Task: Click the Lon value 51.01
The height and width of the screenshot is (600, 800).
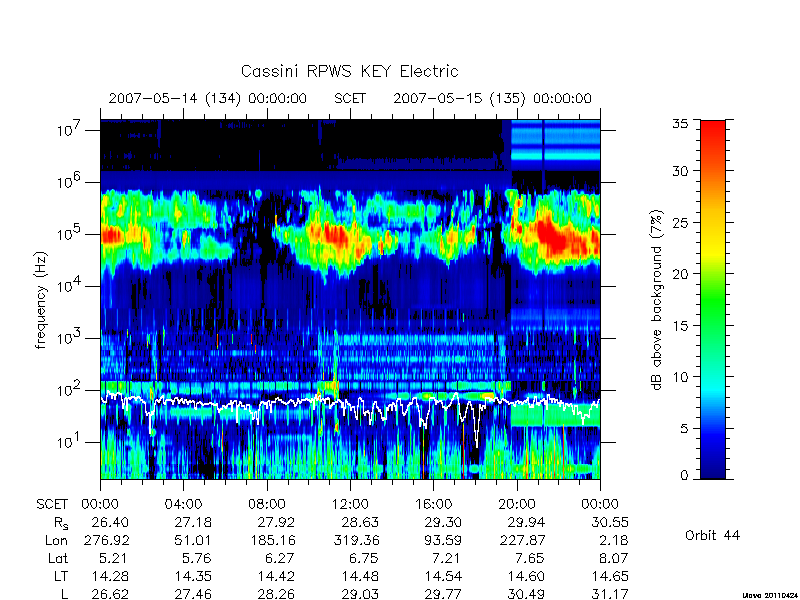Action: click(193, 540)
